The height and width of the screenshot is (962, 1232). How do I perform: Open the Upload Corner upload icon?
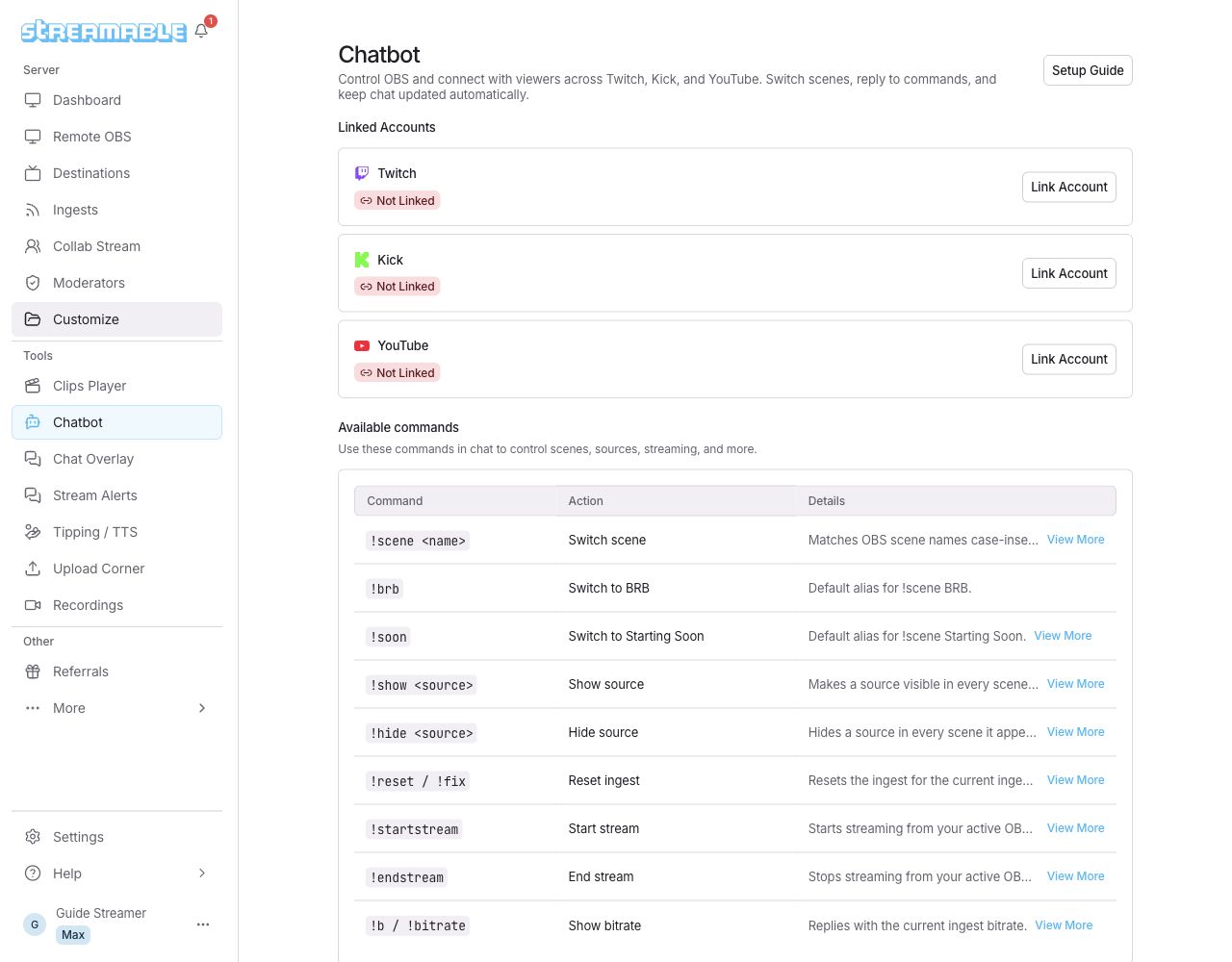point(33,569)
